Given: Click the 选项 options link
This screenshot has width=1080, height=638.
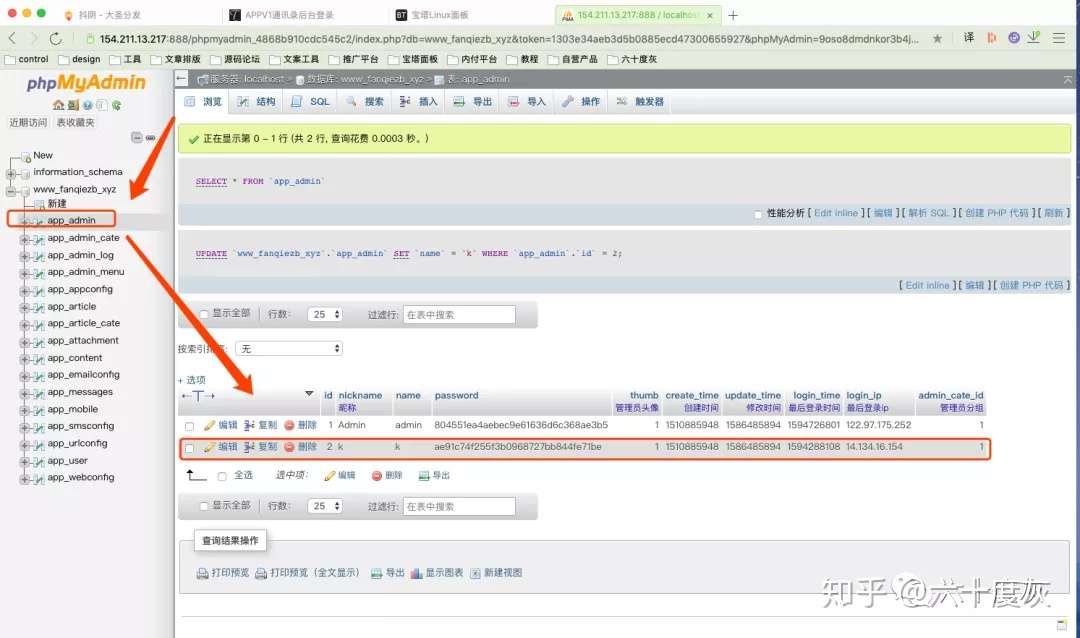Looking at the screenshot, I should [191, 380].
